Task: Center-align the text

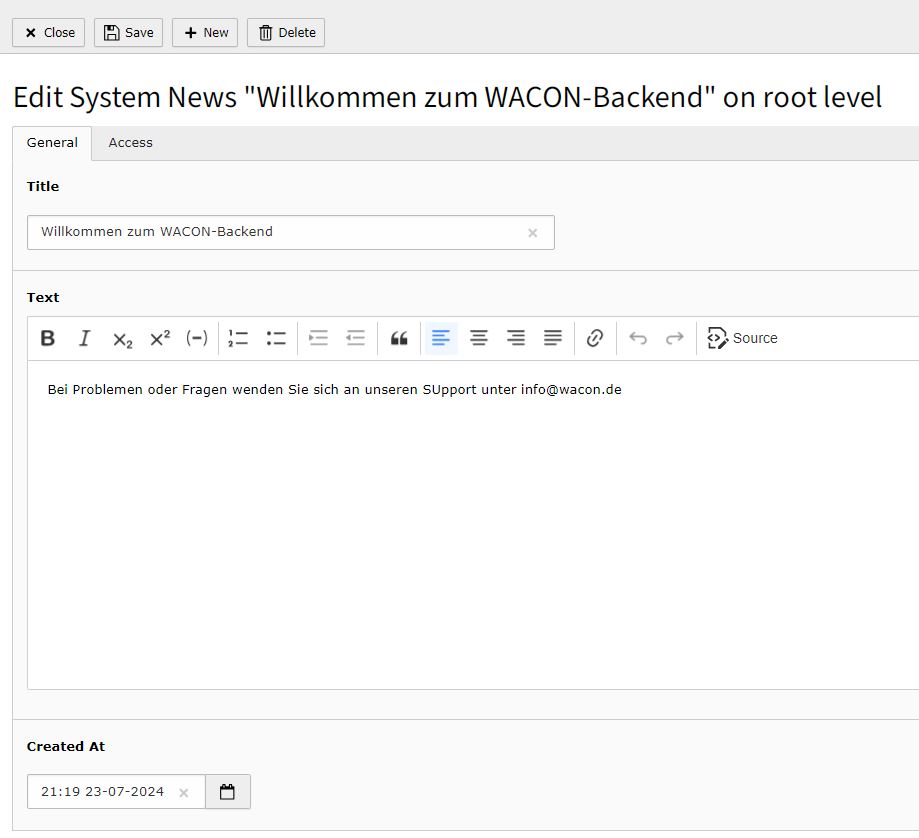Action: pos(479,338)
